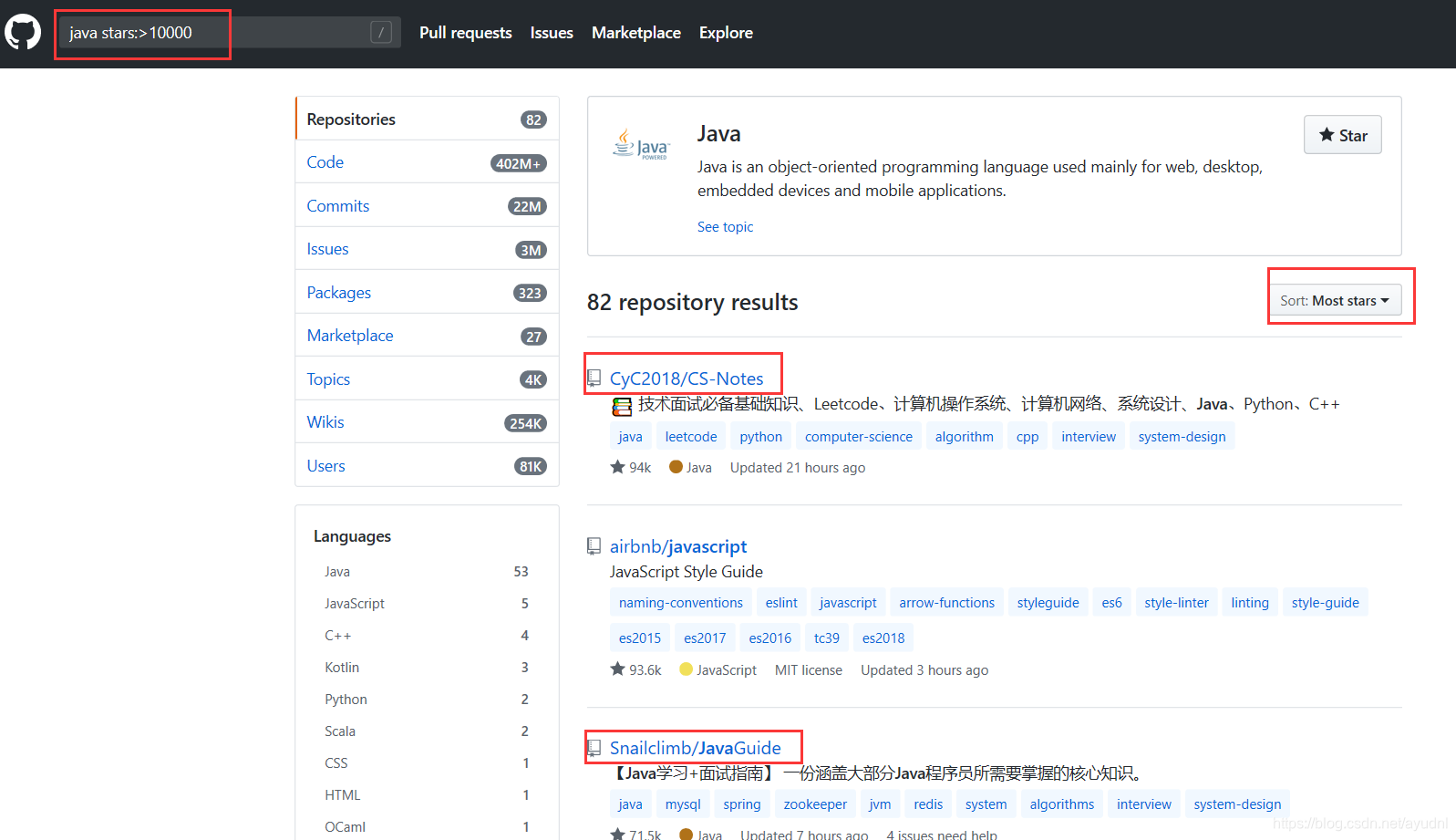Select the Repositories result type
The height and width of the screenshot is (840, 1456).
pyautogui.click(x=427, y=119)
